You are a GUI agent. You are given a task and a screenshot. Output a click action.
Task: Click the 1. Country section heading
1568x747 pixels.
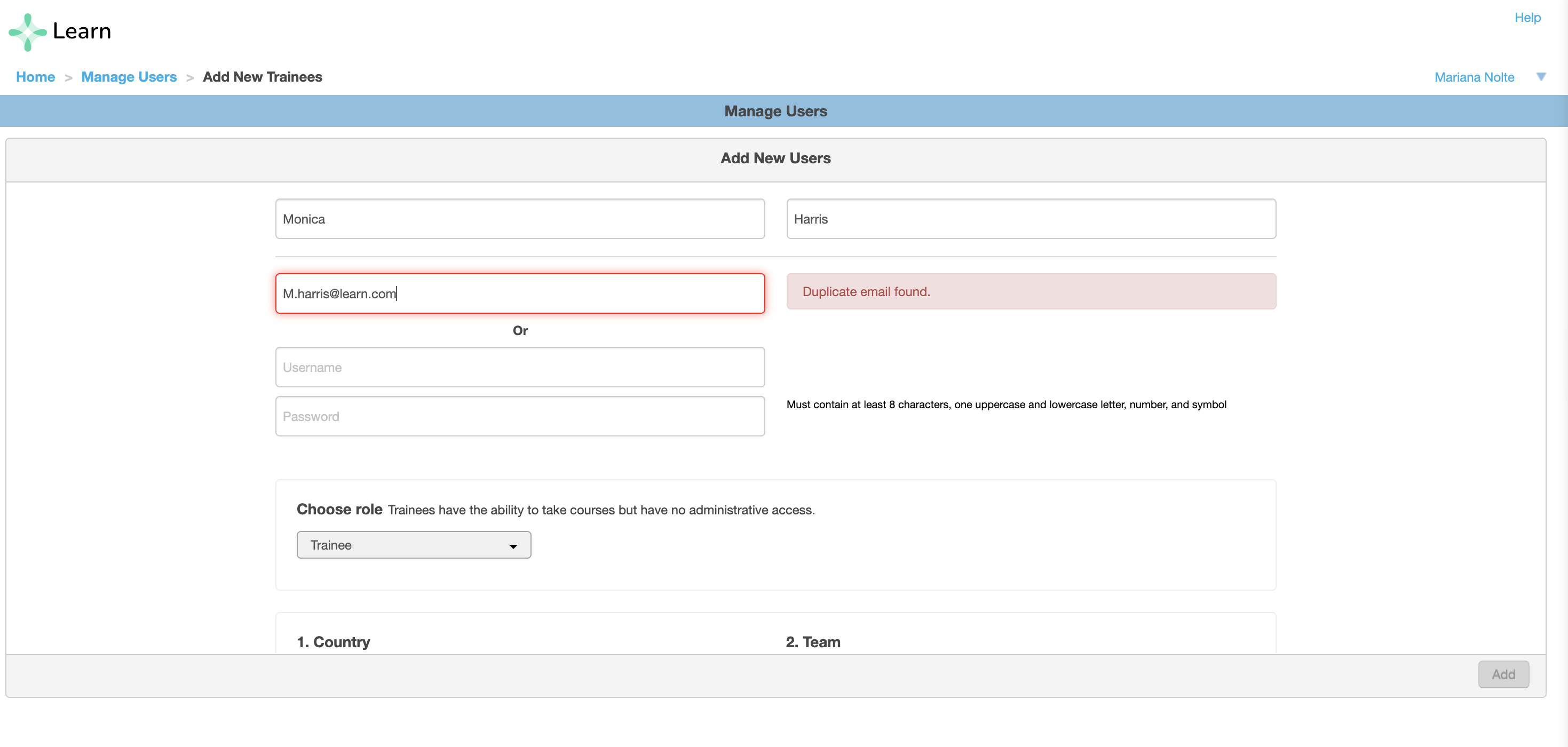333,642
